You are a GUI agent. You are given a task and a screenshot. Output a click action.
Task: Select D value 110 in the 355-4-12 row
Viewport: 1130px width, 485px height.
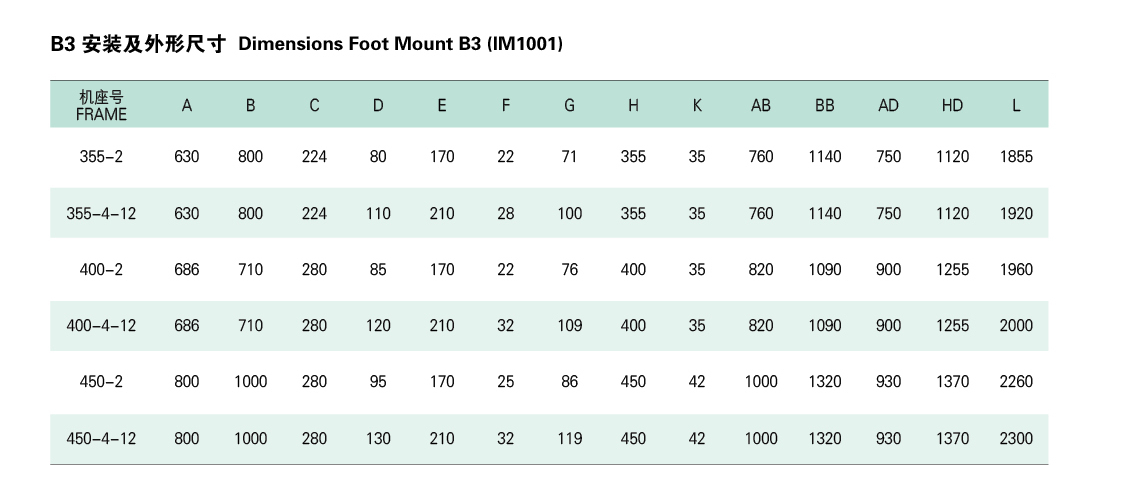point(378,213)
